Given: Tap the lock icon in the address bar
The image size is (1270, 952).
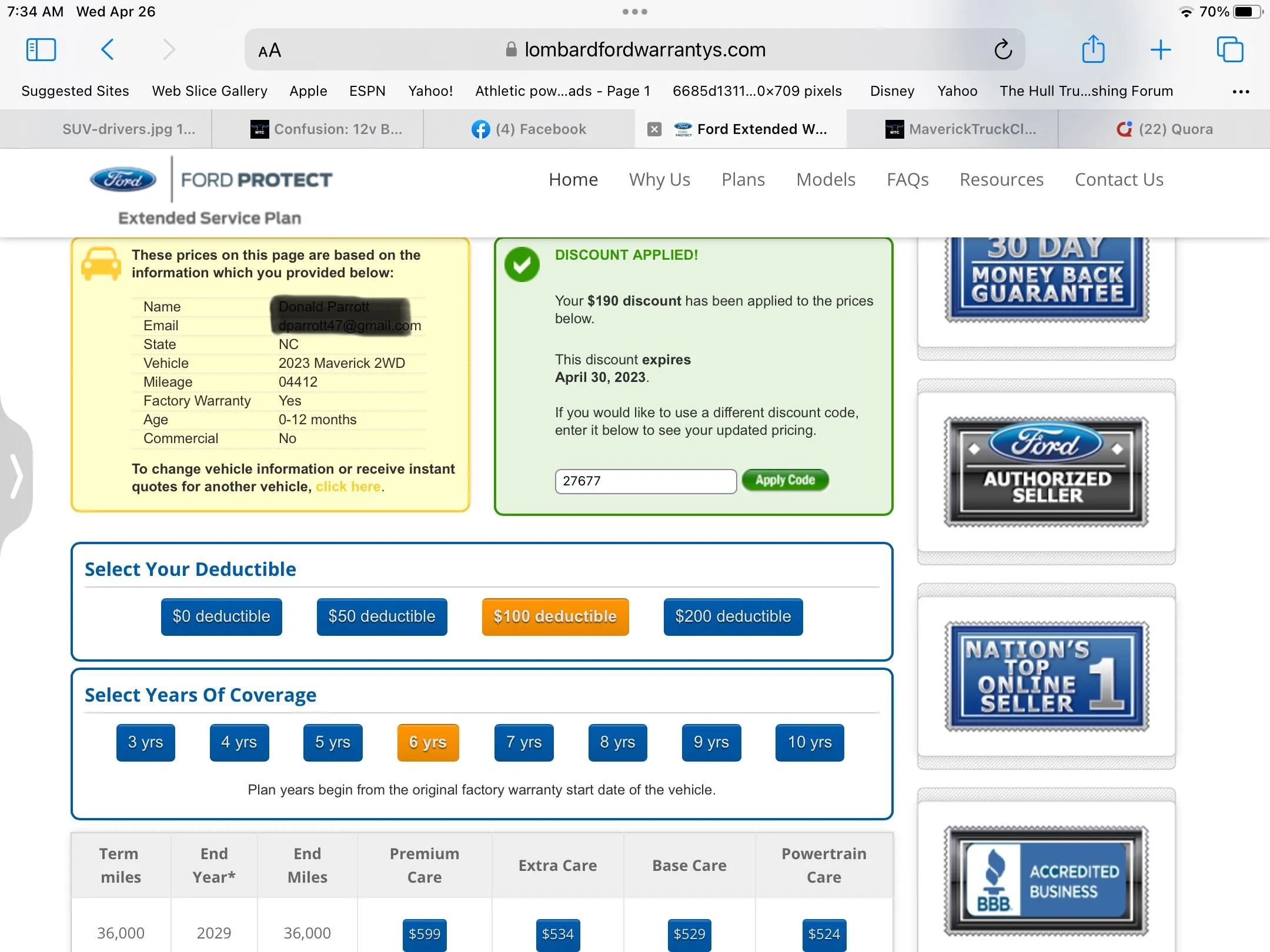Looking at the screenshot, I should point(511,49).
